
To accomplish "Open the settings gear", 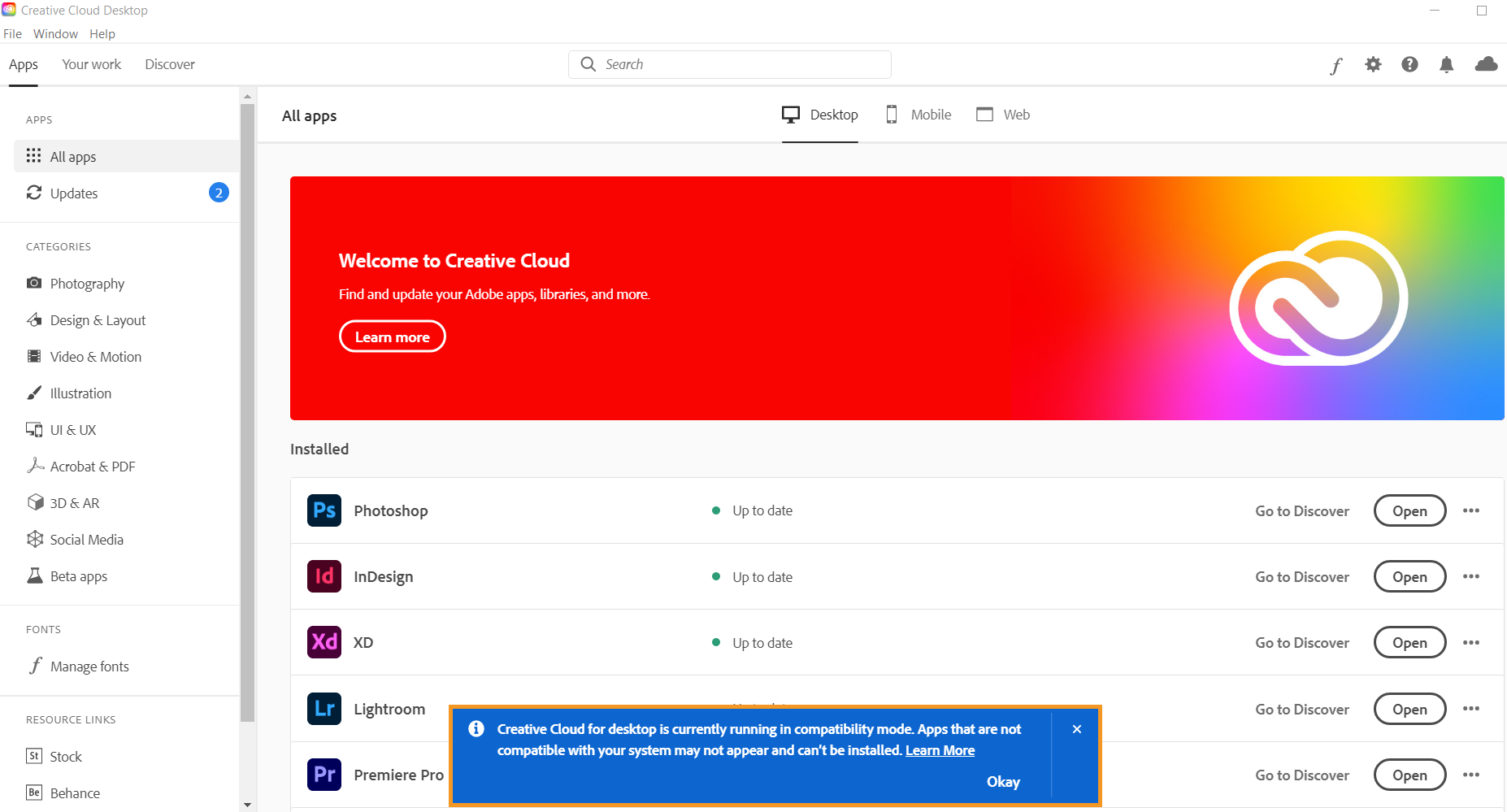I will coord(1373,64).
